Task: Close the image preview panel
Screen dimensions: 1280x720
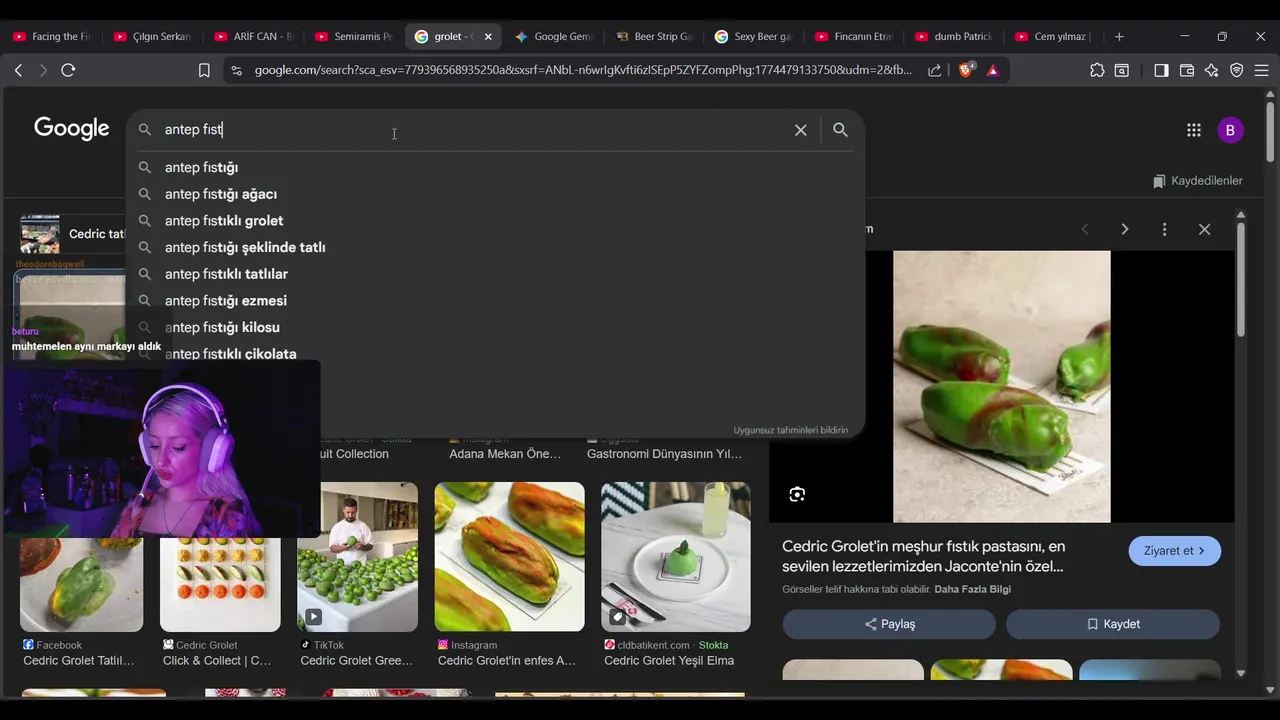Action: (x=1204, y=229)
